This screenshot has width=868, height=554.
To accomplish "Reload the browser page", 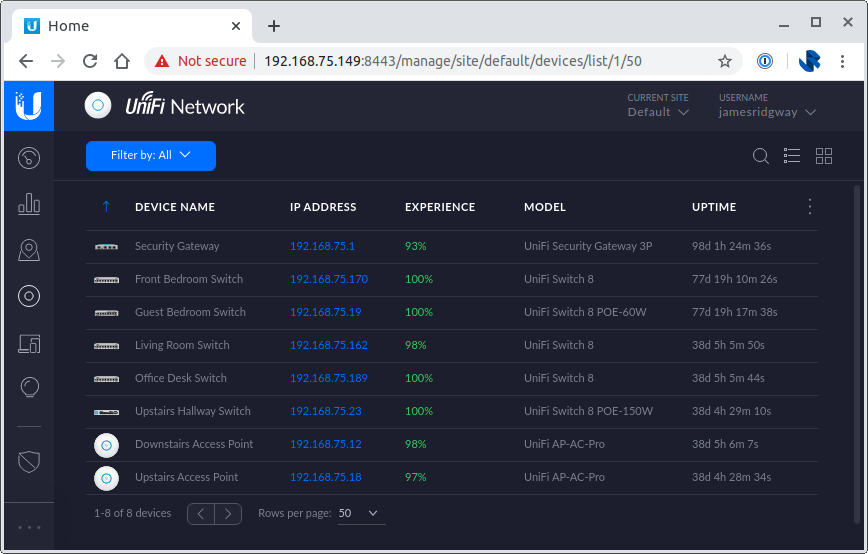I will [90, 61].
